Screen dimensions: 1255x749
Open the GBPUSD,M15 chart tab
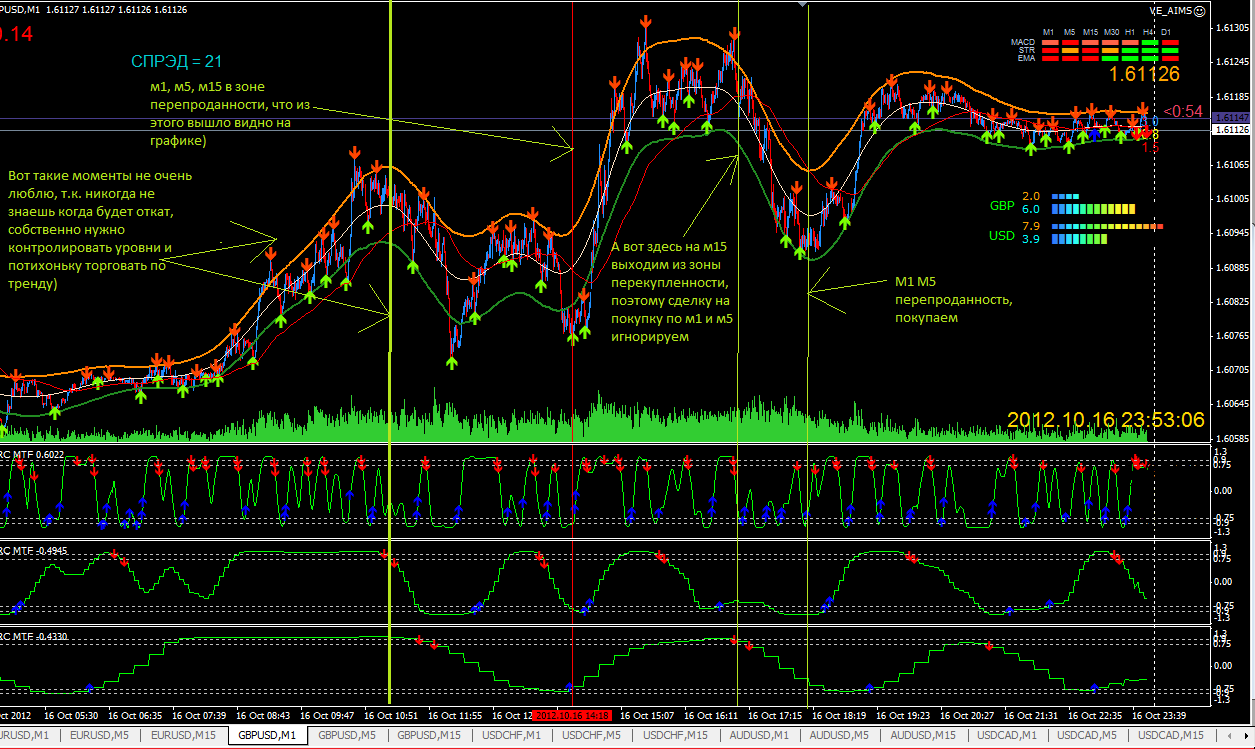pyautogui.click(x=431, y=736)
